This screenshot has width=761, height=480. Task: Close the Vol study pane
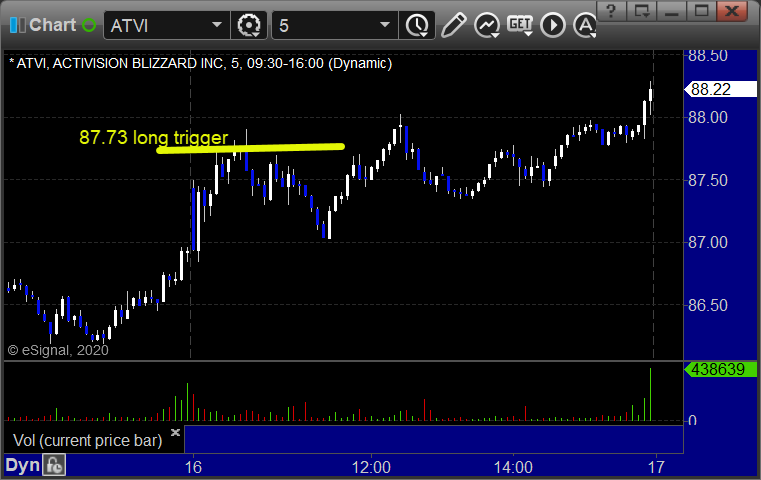tap(175, 432)
